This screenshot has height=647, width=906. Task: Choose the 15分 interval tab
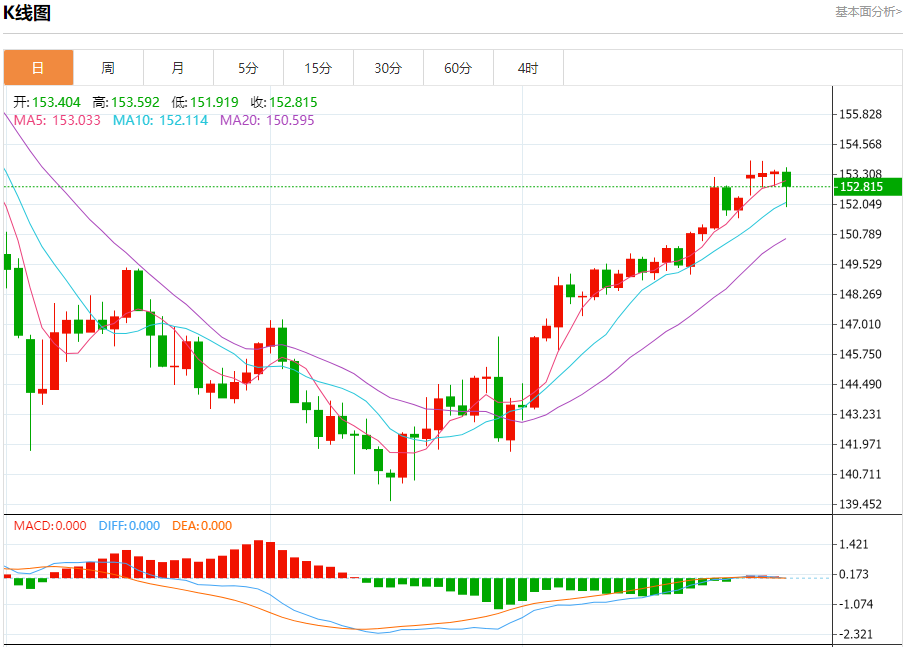pyautogui.click(x=318, y=68)
